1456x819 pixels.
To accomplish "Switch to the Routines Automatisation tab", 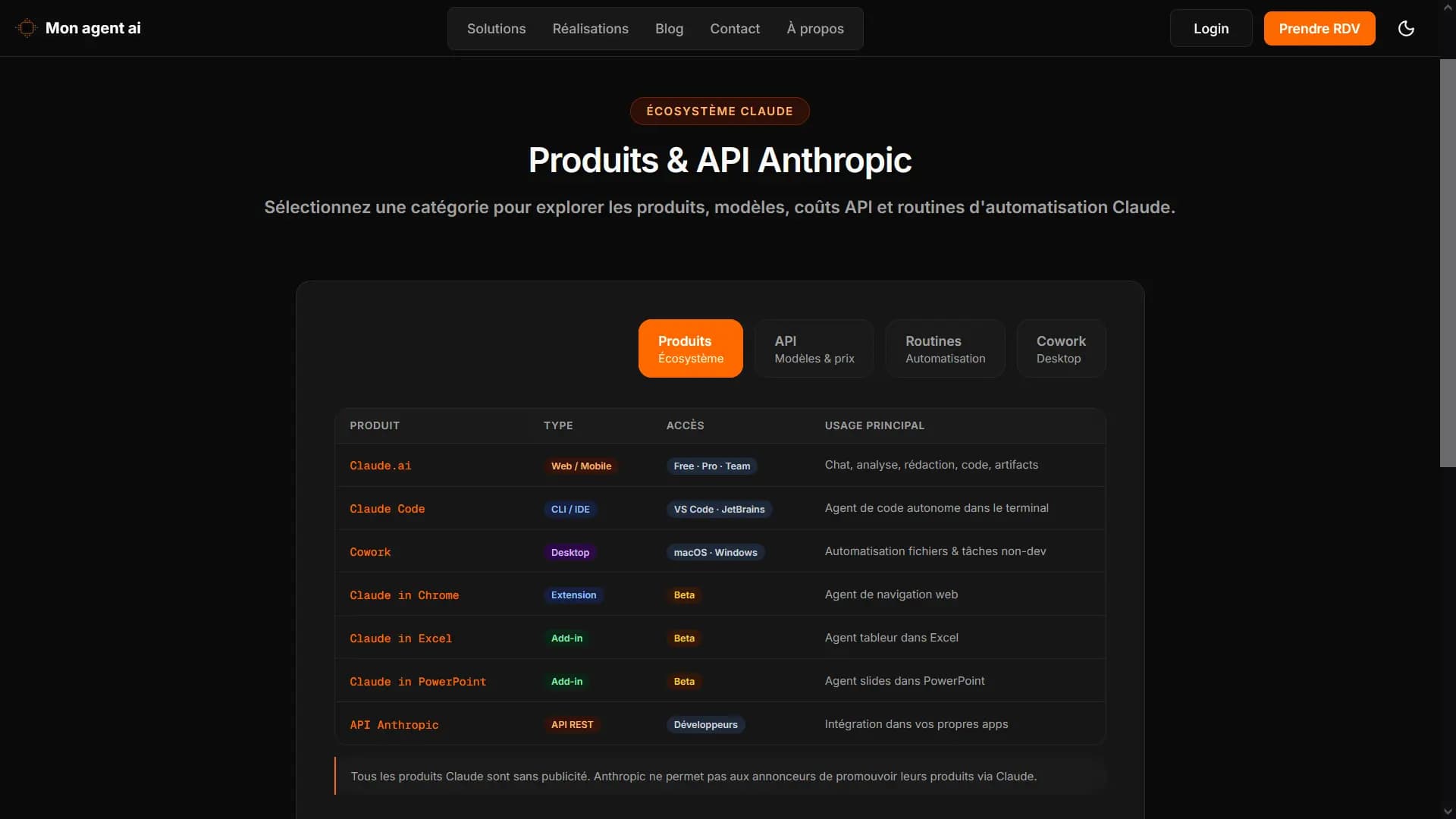I will point(945,348).
